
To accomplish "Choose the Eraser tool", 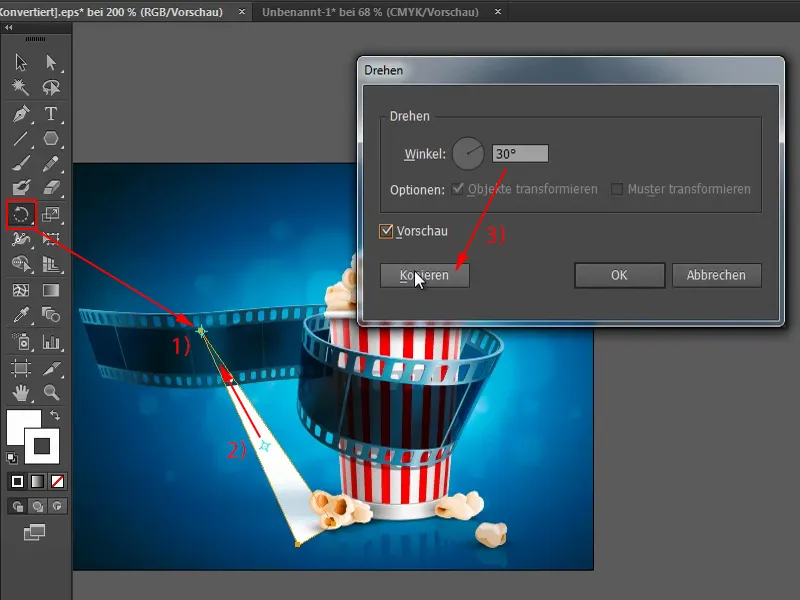I will (51, 188).
